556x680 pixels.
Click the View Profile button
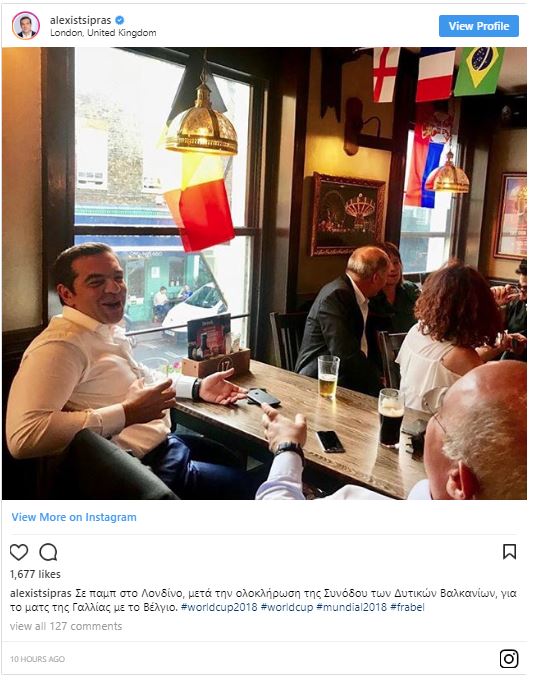click(x=478, y=26)
